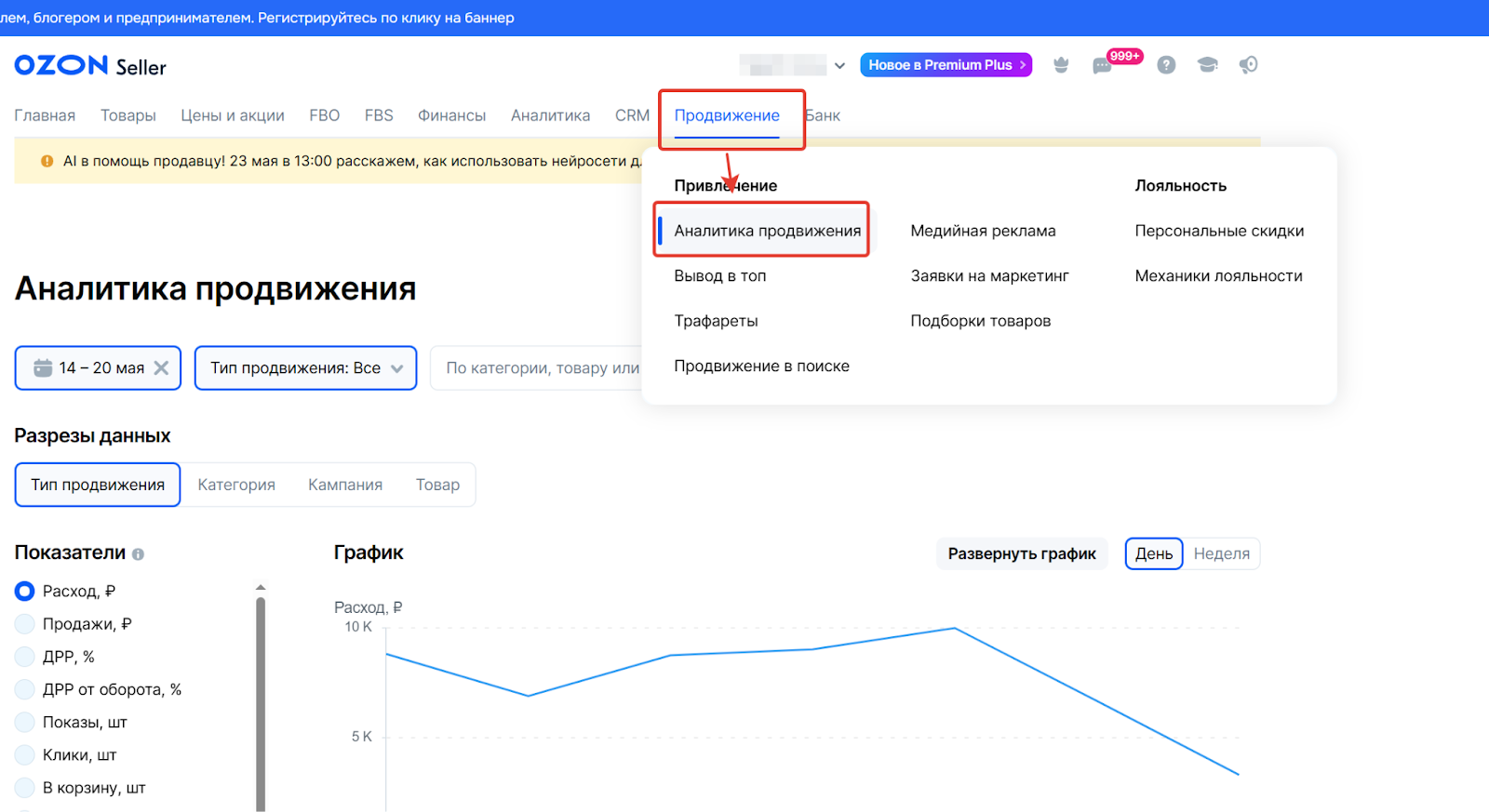Click Развернуть график button
The image size is (1489, 812).
click(1022, 553)
